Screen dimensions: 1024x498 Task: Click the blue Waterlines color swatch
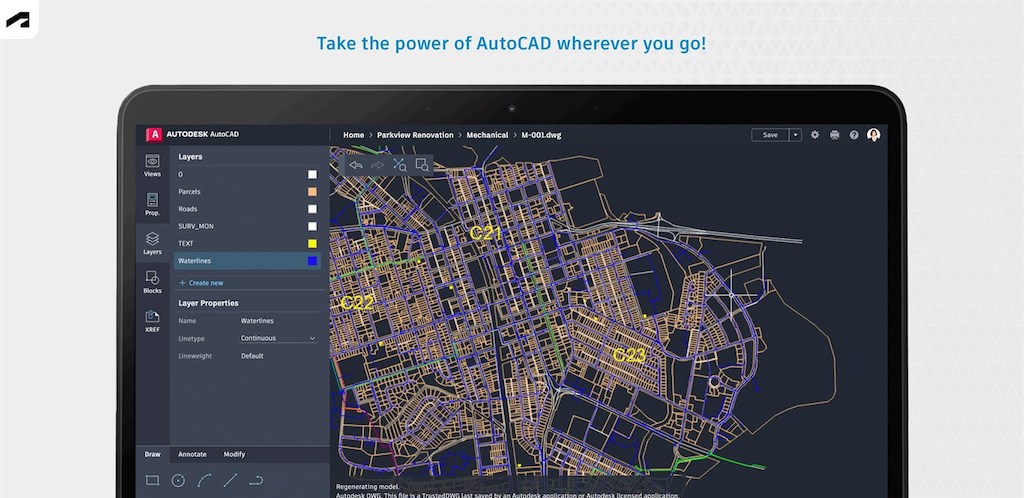pyautogui.click(x=312, y=261)
